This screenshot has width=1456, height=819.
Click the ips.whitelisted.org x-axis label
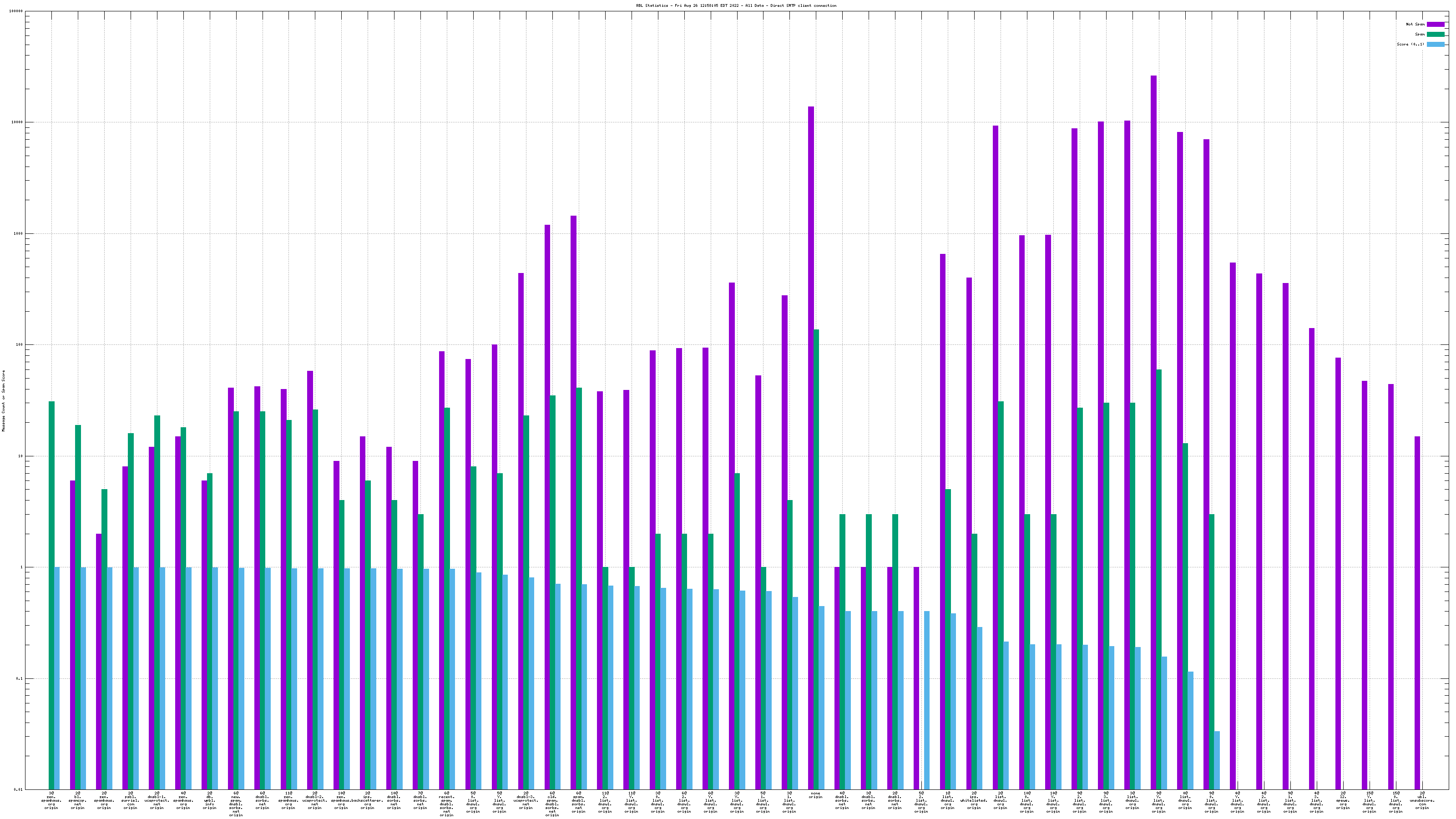[974, 800]
